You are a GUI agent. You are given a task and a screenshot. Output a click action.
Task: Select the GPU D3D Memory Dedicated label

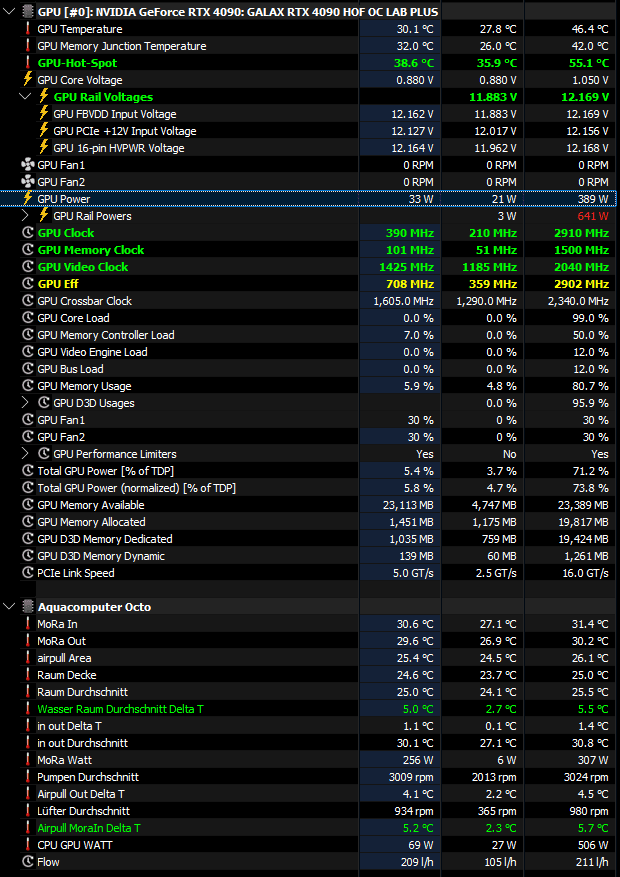[105, 539]
